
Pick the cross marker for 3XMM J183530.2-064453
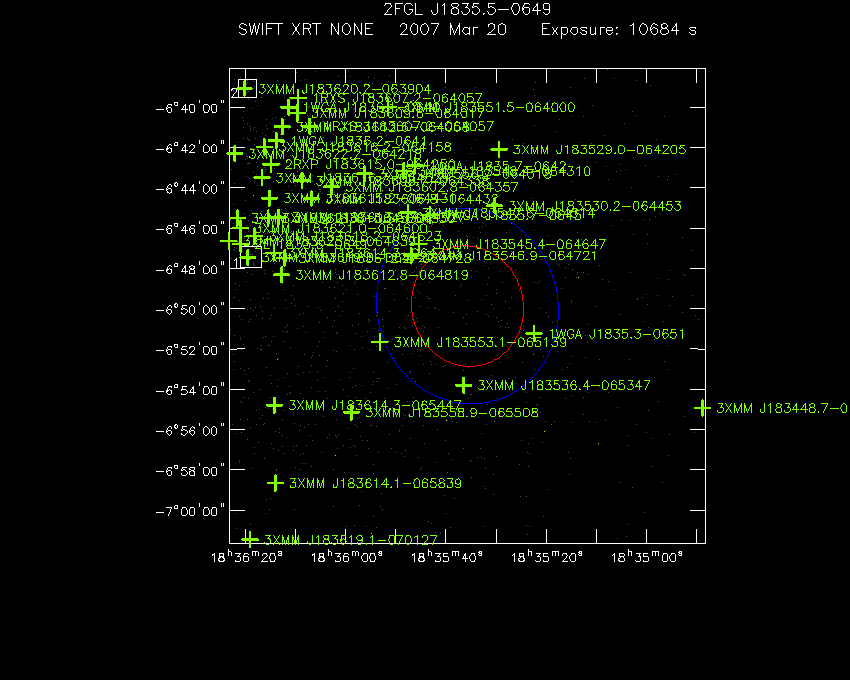tap(494, 206)
